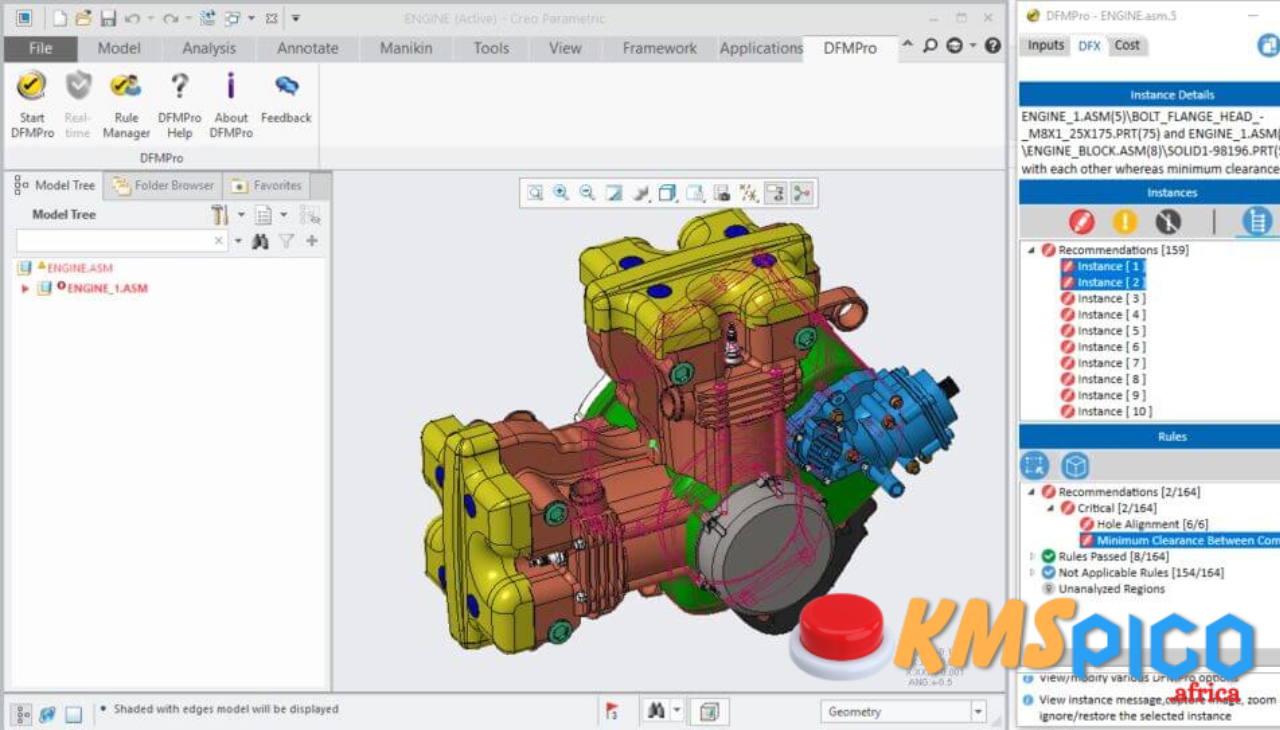This screenshot has width=1280, height=730.
Task: Show warning instances yellow filter icon
Action: 1125,221
